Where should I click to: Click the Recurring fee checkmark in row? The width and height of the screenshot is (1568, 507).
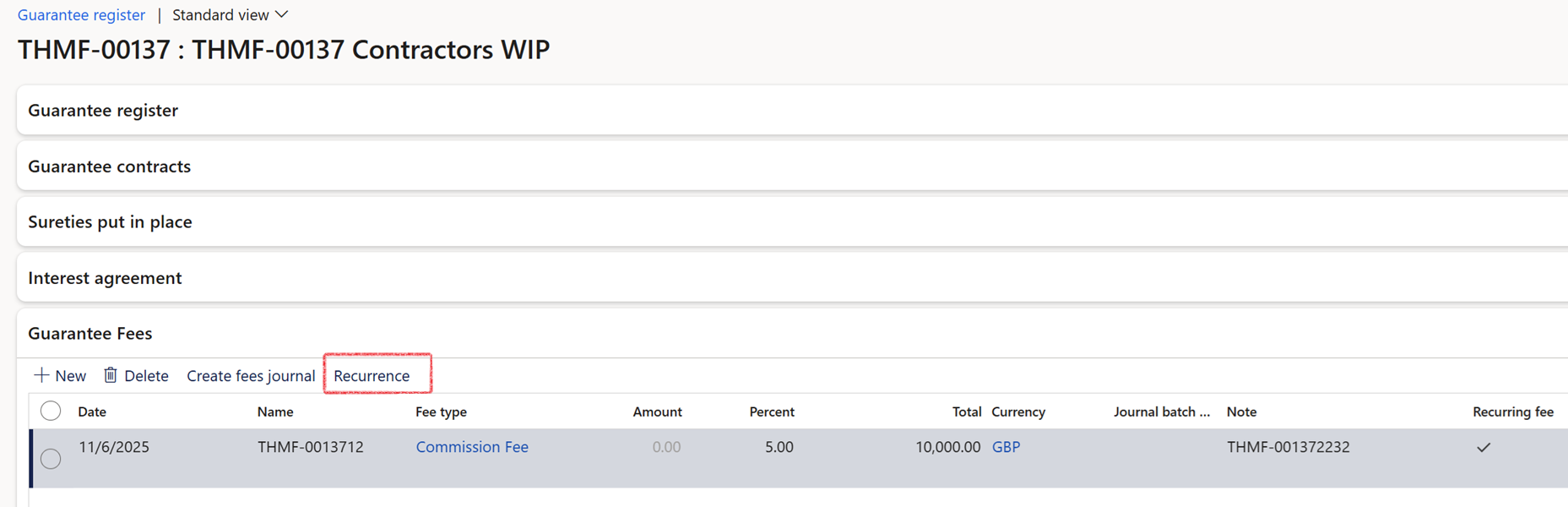tap(1484, 448)
